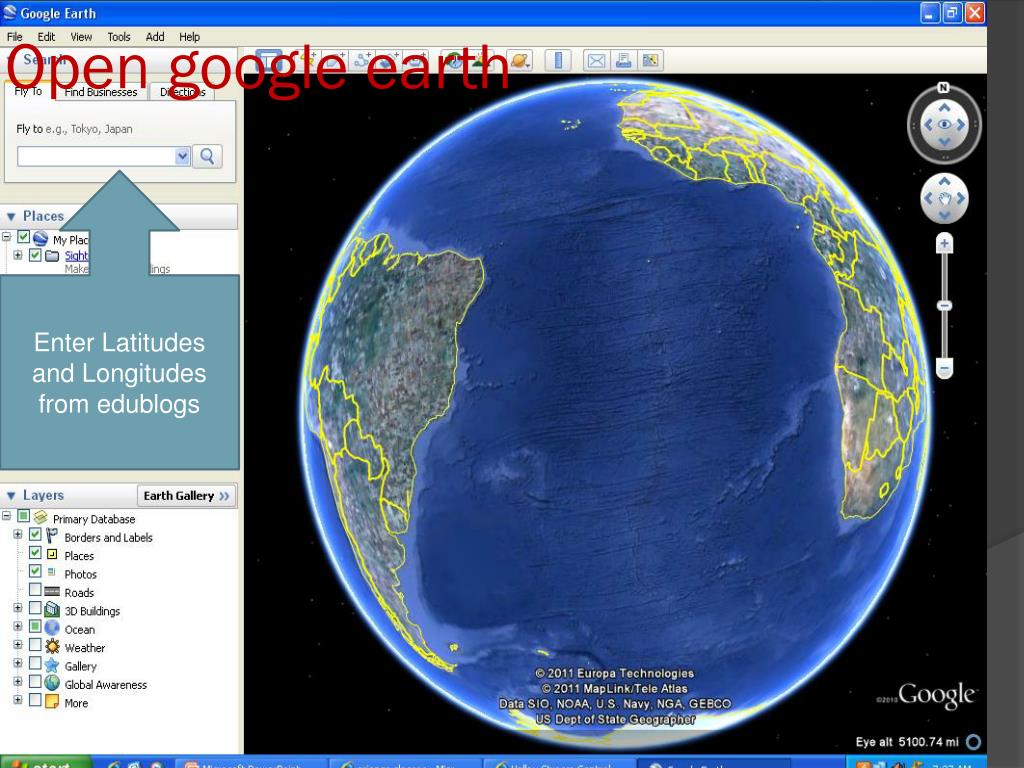Expand the Borders and Labels node
1024x768 pixels.
18,534
